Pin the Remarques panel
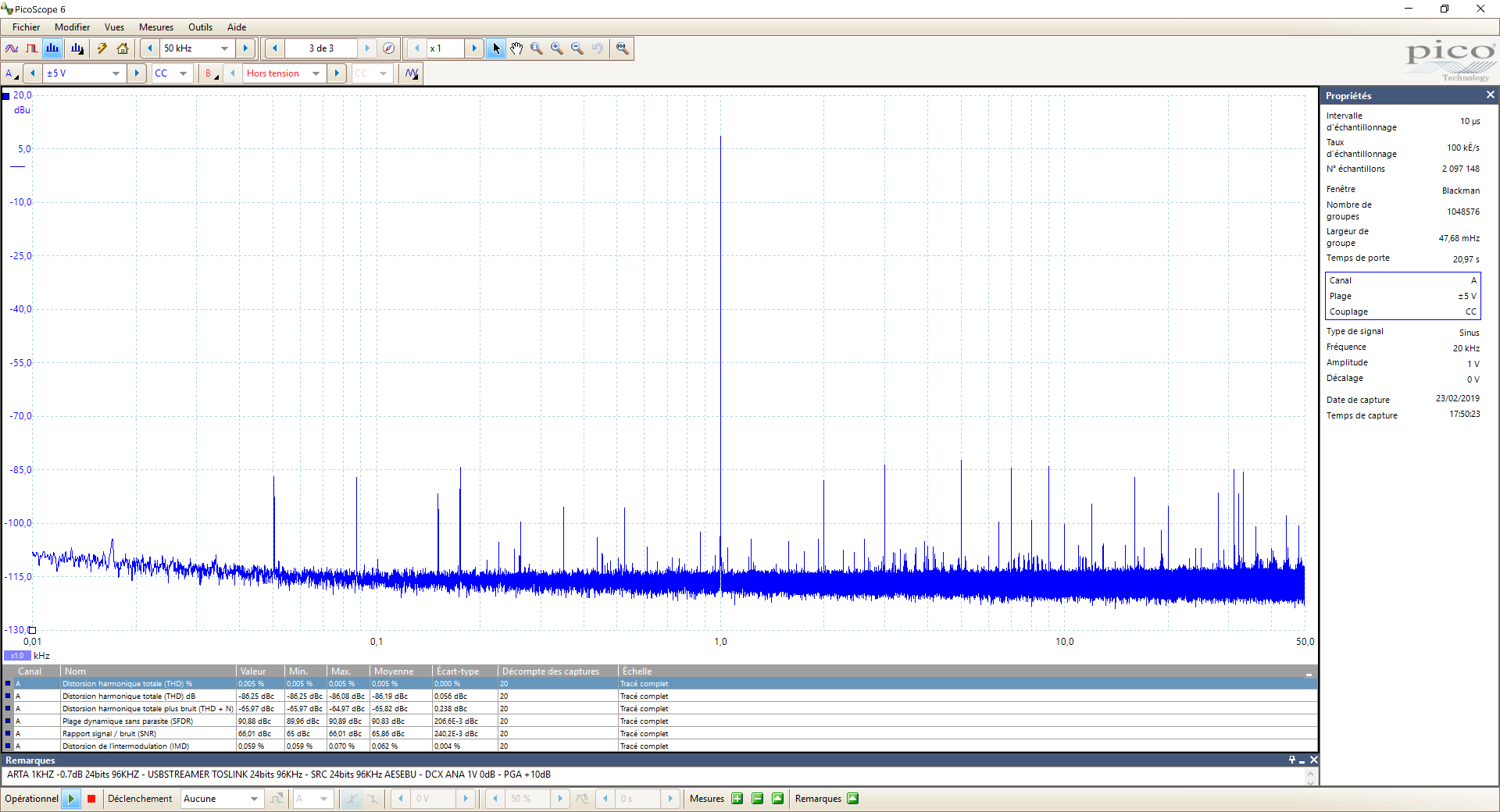1500x812 pixels. click(1292, 760)
